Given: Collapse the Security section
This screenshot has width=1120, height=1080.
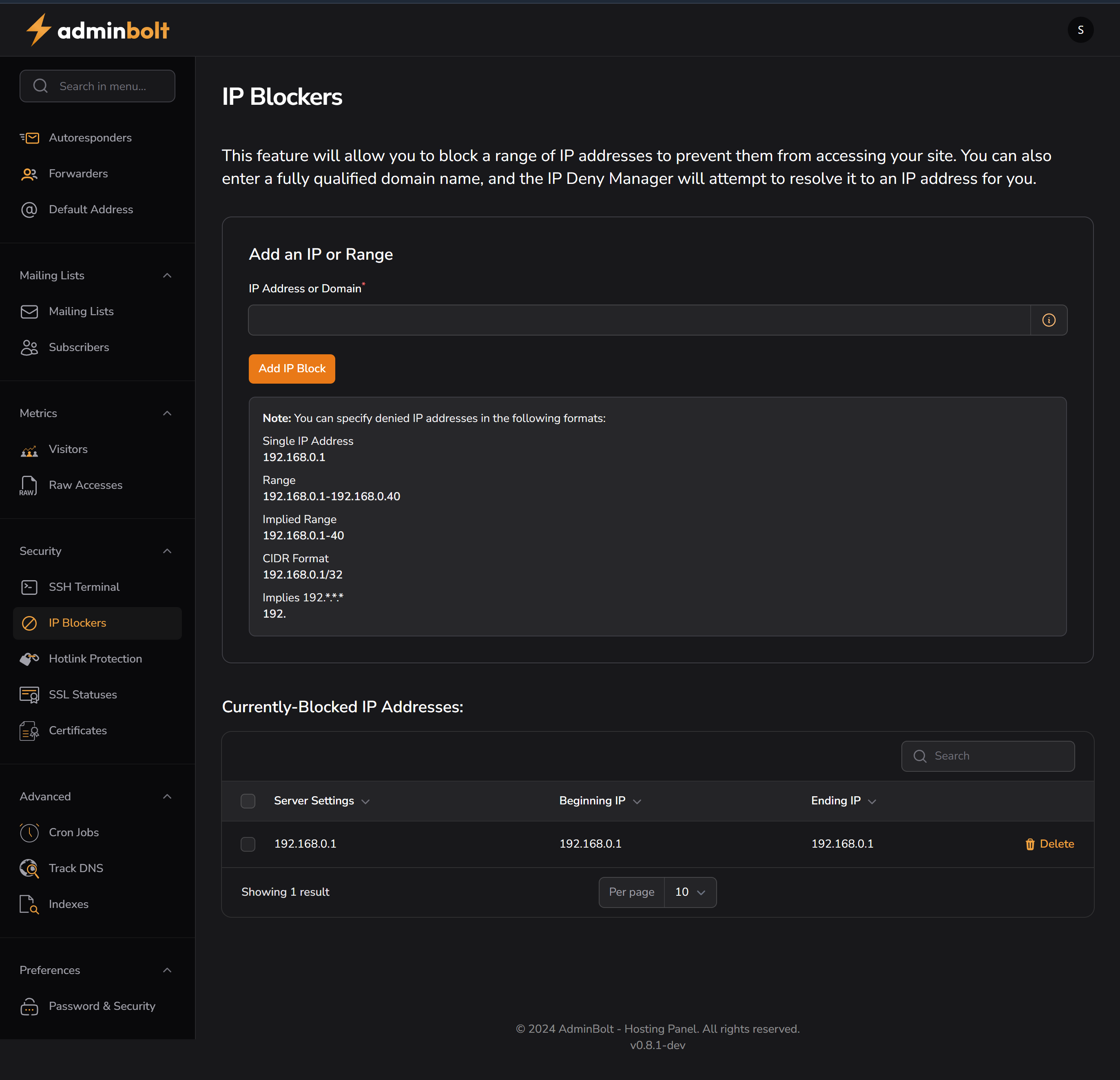Looking at the screenshot, I should (167, 550).
